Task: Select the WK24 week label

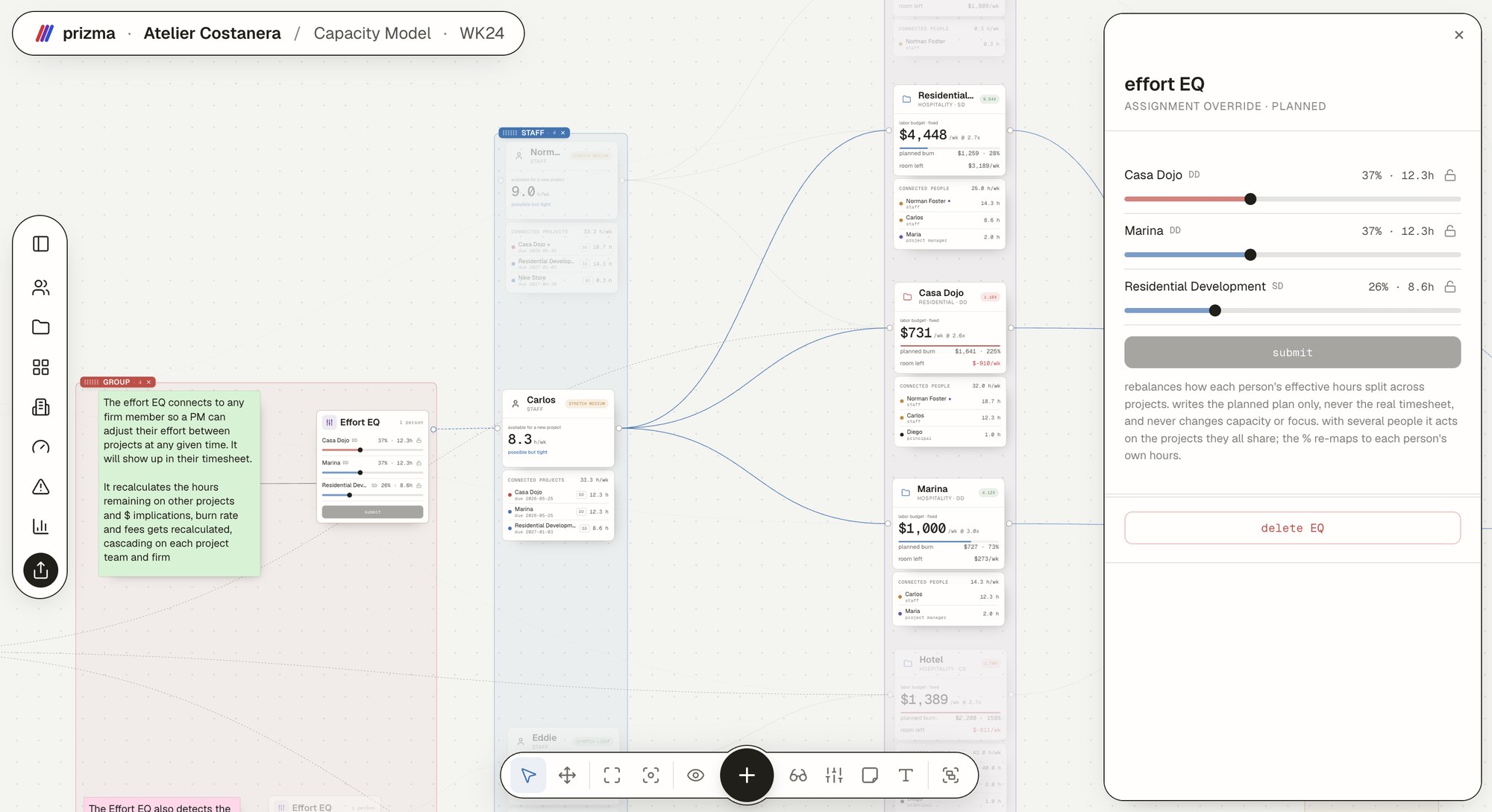Action: tap(482, 34)
